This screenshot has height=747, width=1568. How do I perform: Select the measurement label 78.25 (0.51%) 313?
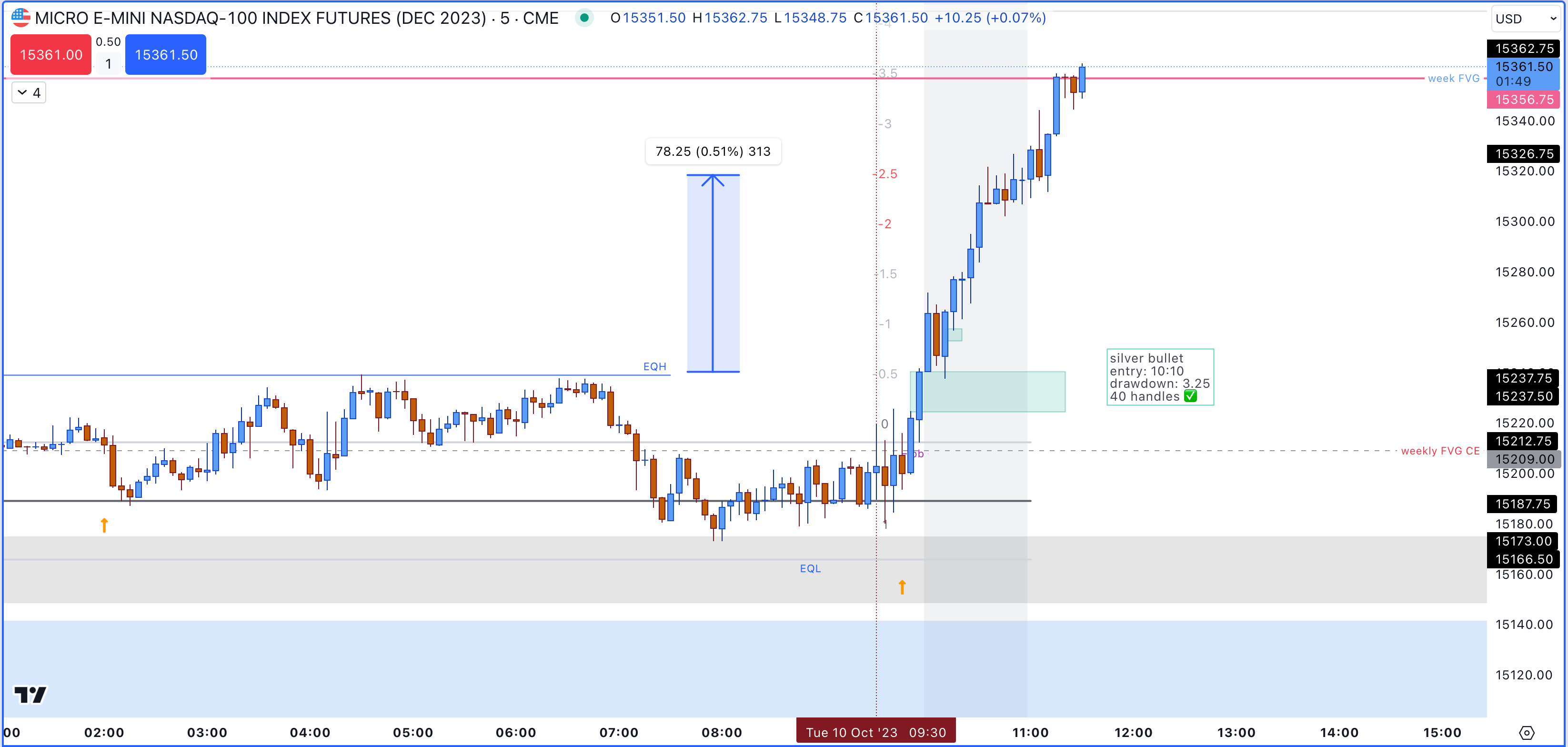pyautogui.click(x=713, y=151)
